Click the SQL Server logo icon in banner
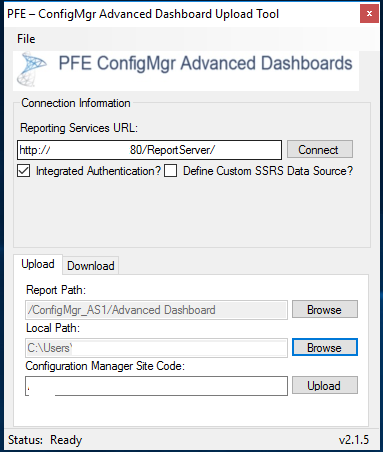 coord(32,69)
